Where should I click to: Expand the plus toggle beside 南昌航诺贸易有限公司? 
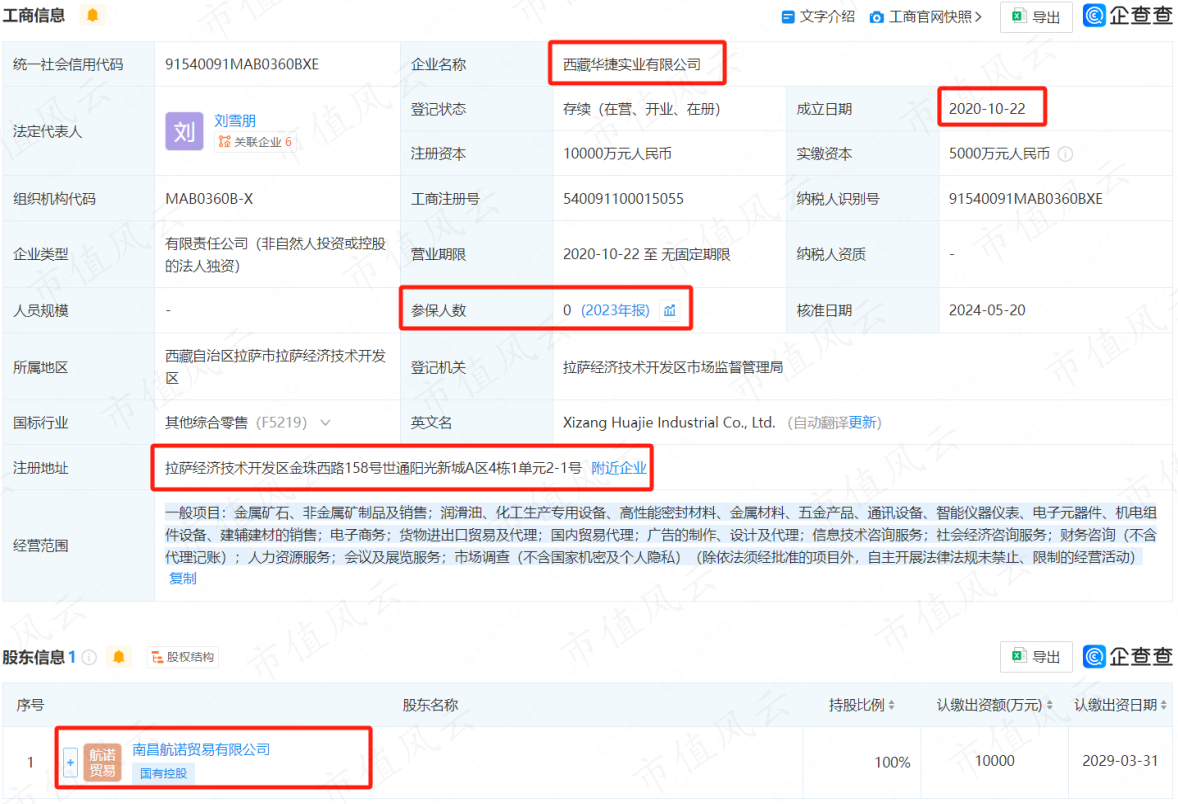point(70,763)
